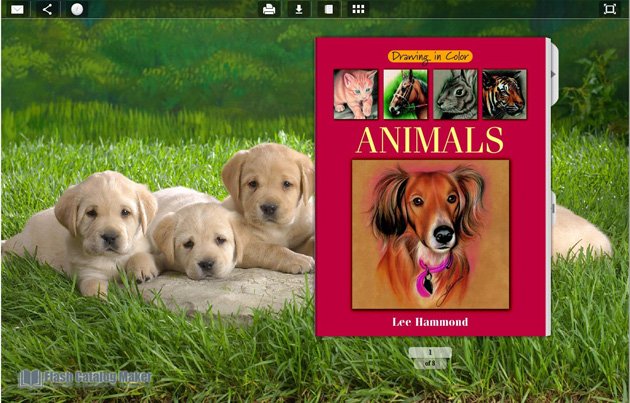Click the page number indicator below the book
Screen dimensions: 630x403
430,357
